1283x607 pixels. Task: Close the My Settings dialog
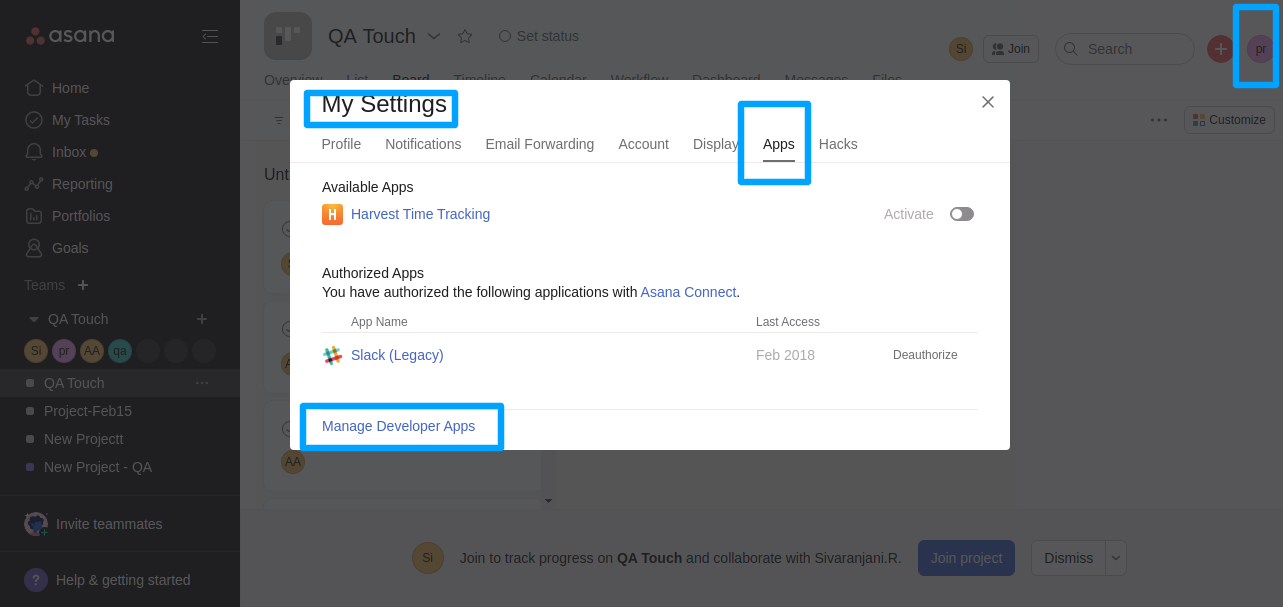point(987,102)
